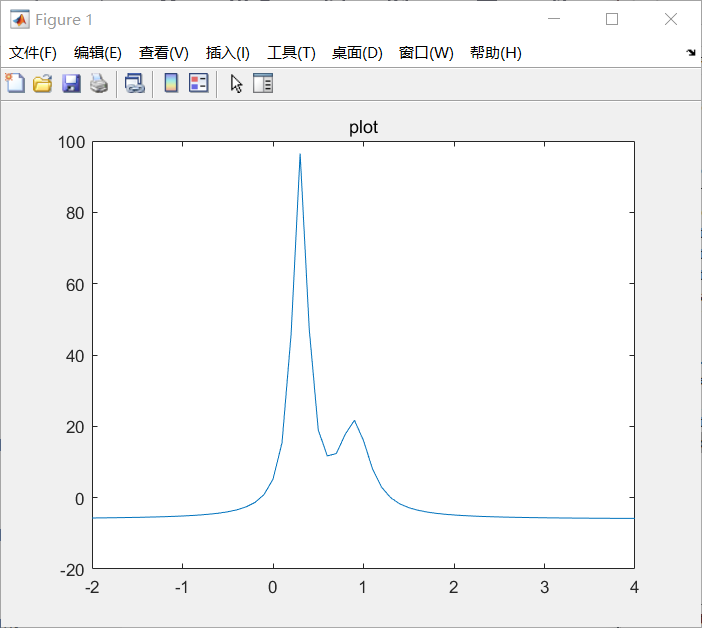
Task: Click the x-axis label 3
Action: [544, 587]
